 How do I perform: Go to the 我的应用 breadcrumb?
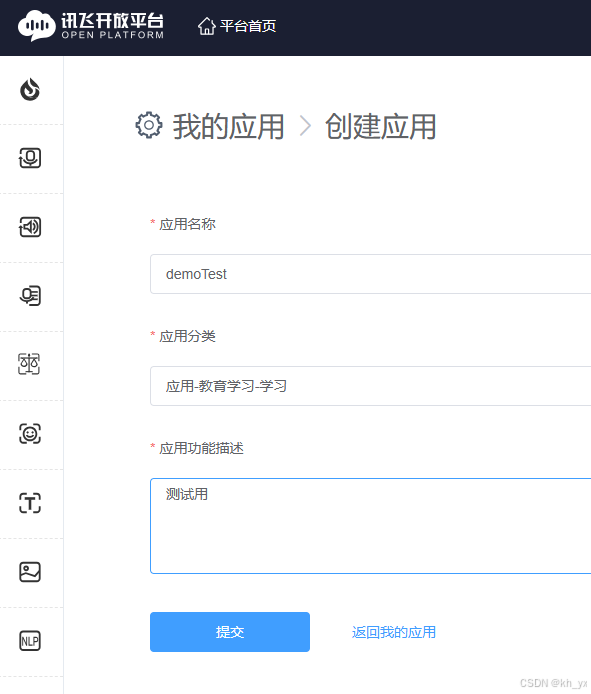coord(228,127)
